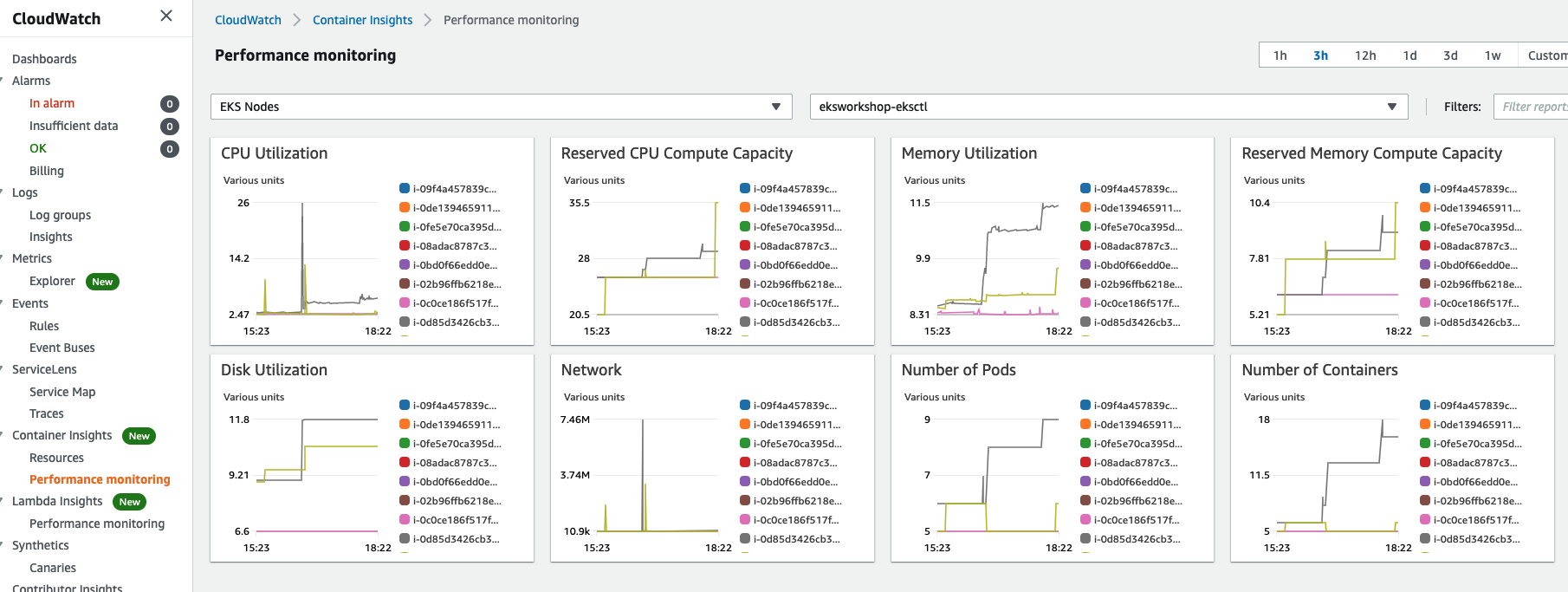Open Service Map under ServiceLens
1568x592 pixels.
pyautogui.click(x=62, y=392)
